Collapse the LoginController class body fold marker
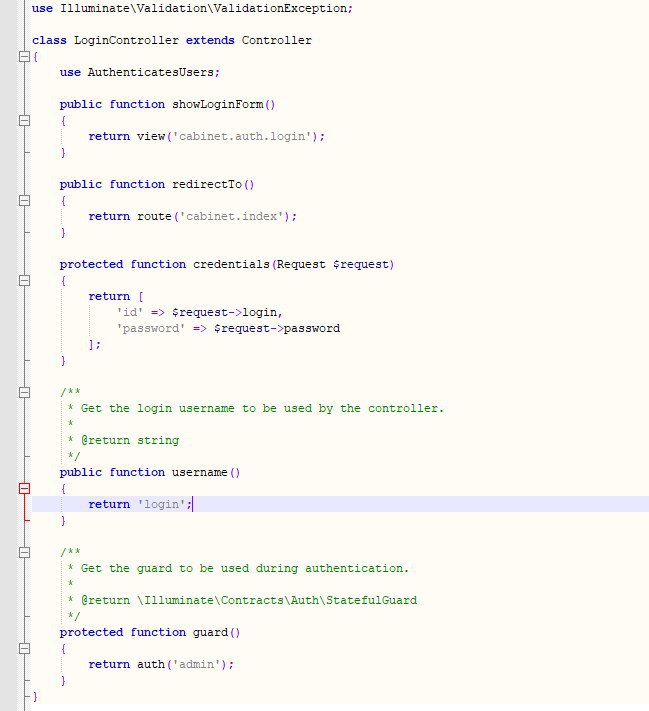 click(24, 57)
